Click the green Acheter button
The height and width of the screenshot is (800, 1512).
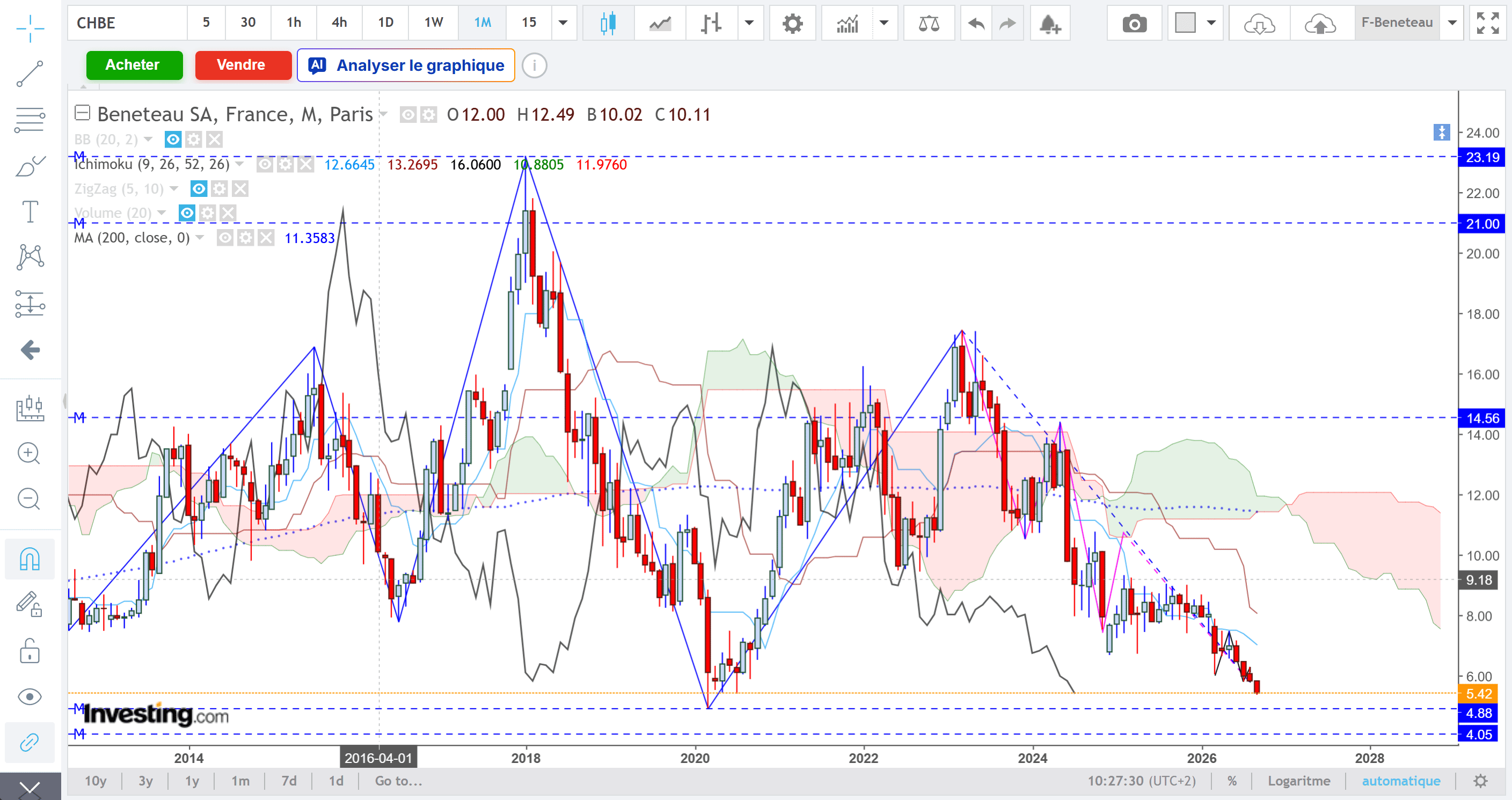click(x=134, y=64)
